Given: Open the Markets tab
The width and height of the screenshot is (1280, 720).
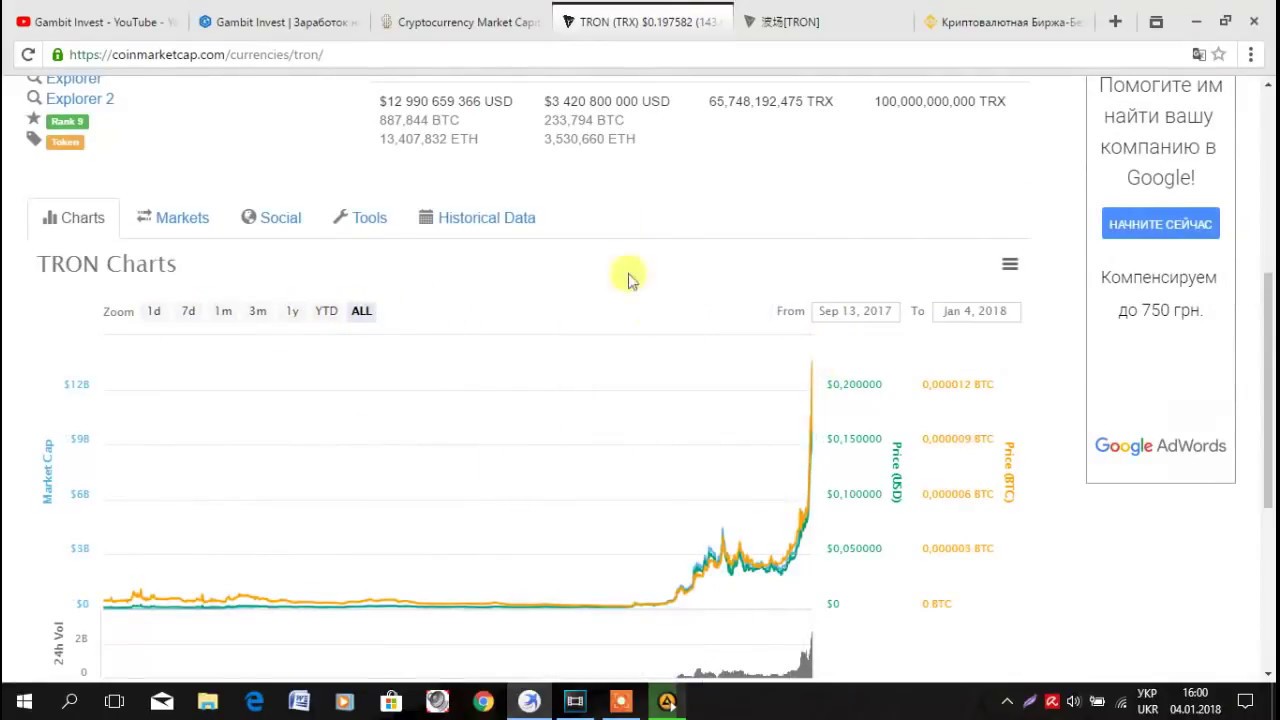Looking at the screenshot, I should point(172,217).
